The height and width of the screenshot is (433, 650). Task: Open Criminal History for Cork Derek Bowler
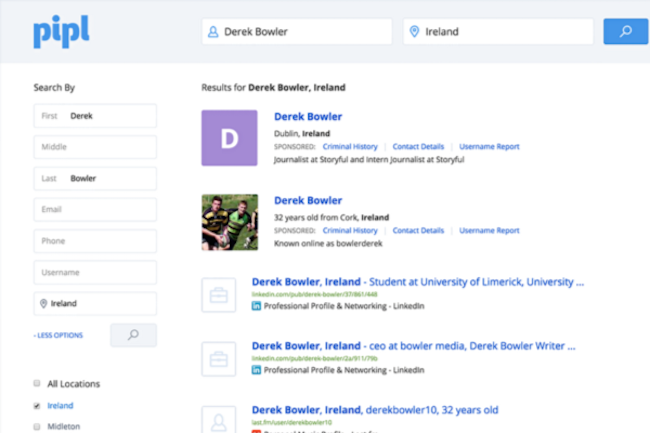350,230
